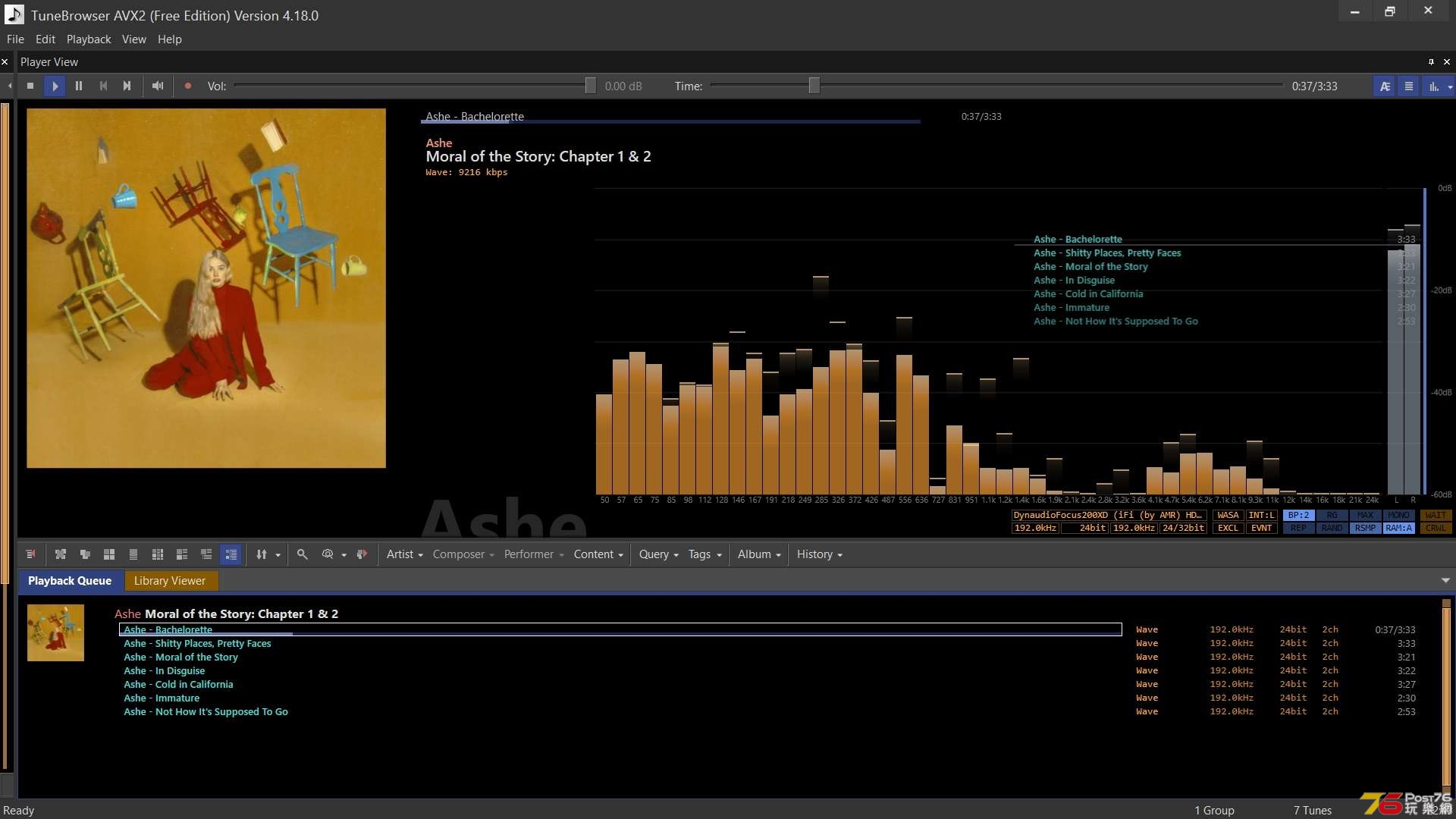Screen dimensions: 1456x819
Task: Open the Album dropdown
Action: (x=759, y=554)
